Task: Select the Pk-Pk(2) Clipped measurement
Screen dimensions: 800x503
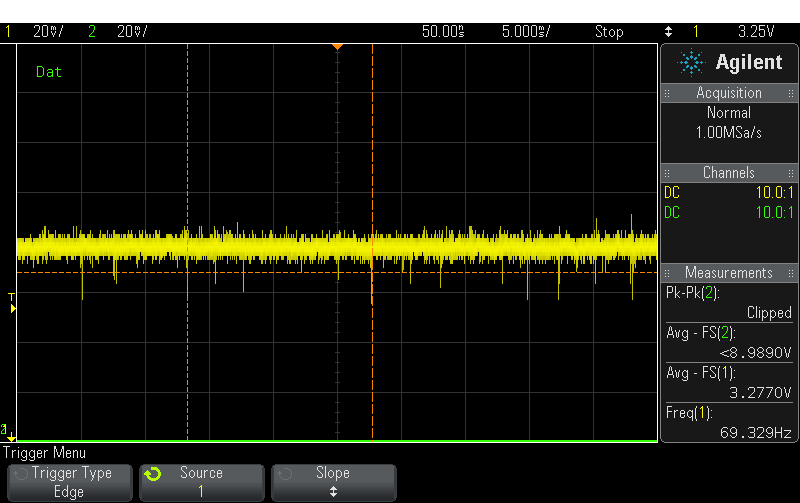Action: pos(729,303)
